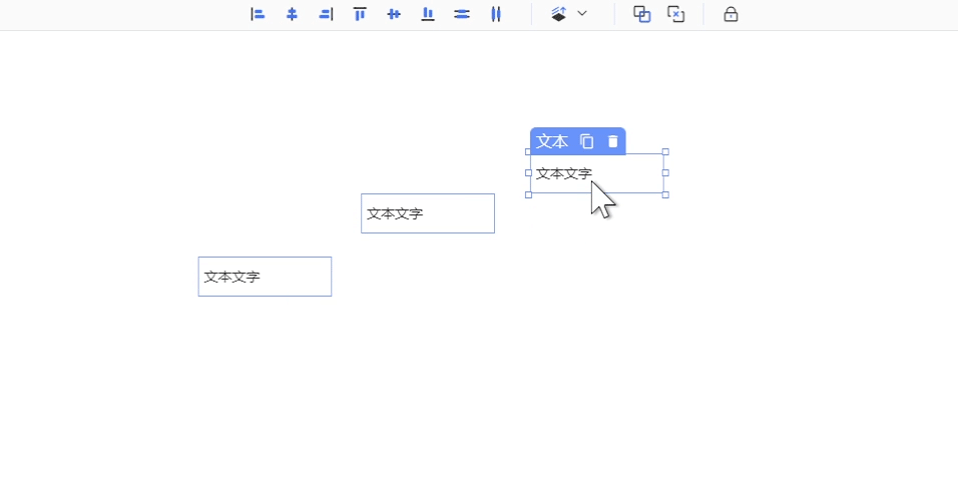Copy the selected text element
The width and height of the screenshot is (958, 481).
point(587,142)
